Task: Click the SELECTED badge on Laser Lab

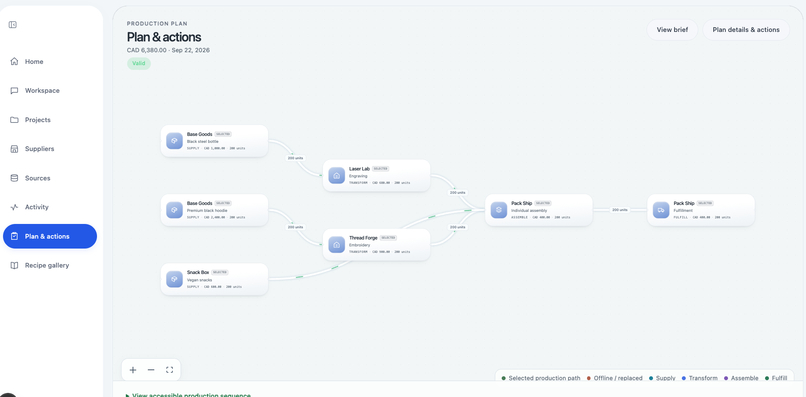Action: pyautogui.click(x=380, y=169)
